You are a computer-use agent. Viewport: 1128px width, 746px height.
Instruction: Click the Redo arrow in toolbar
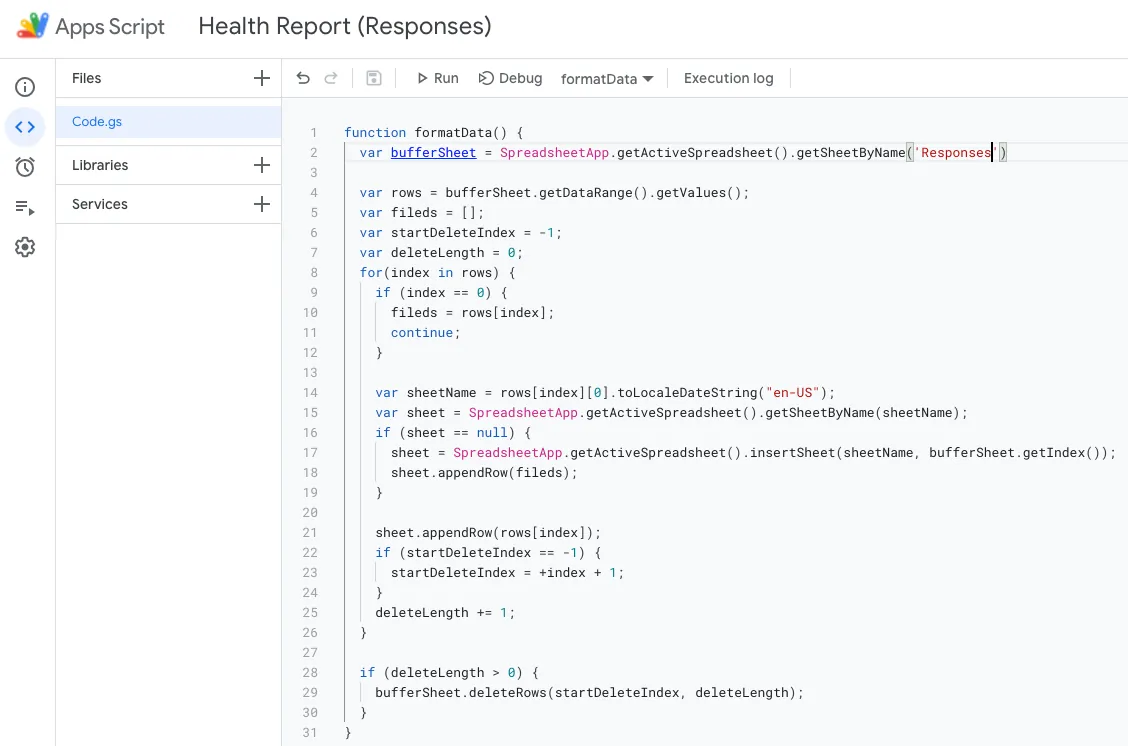point(331,78)
